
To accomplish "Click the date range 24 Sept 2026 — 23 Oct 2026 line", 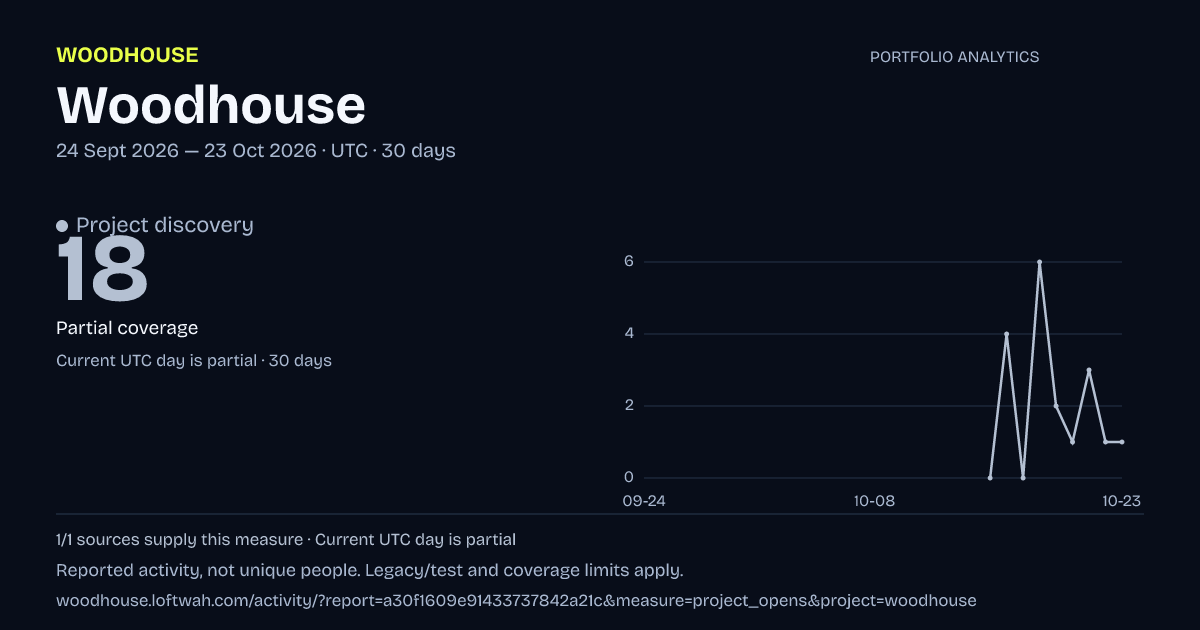I will click(256, 151).
